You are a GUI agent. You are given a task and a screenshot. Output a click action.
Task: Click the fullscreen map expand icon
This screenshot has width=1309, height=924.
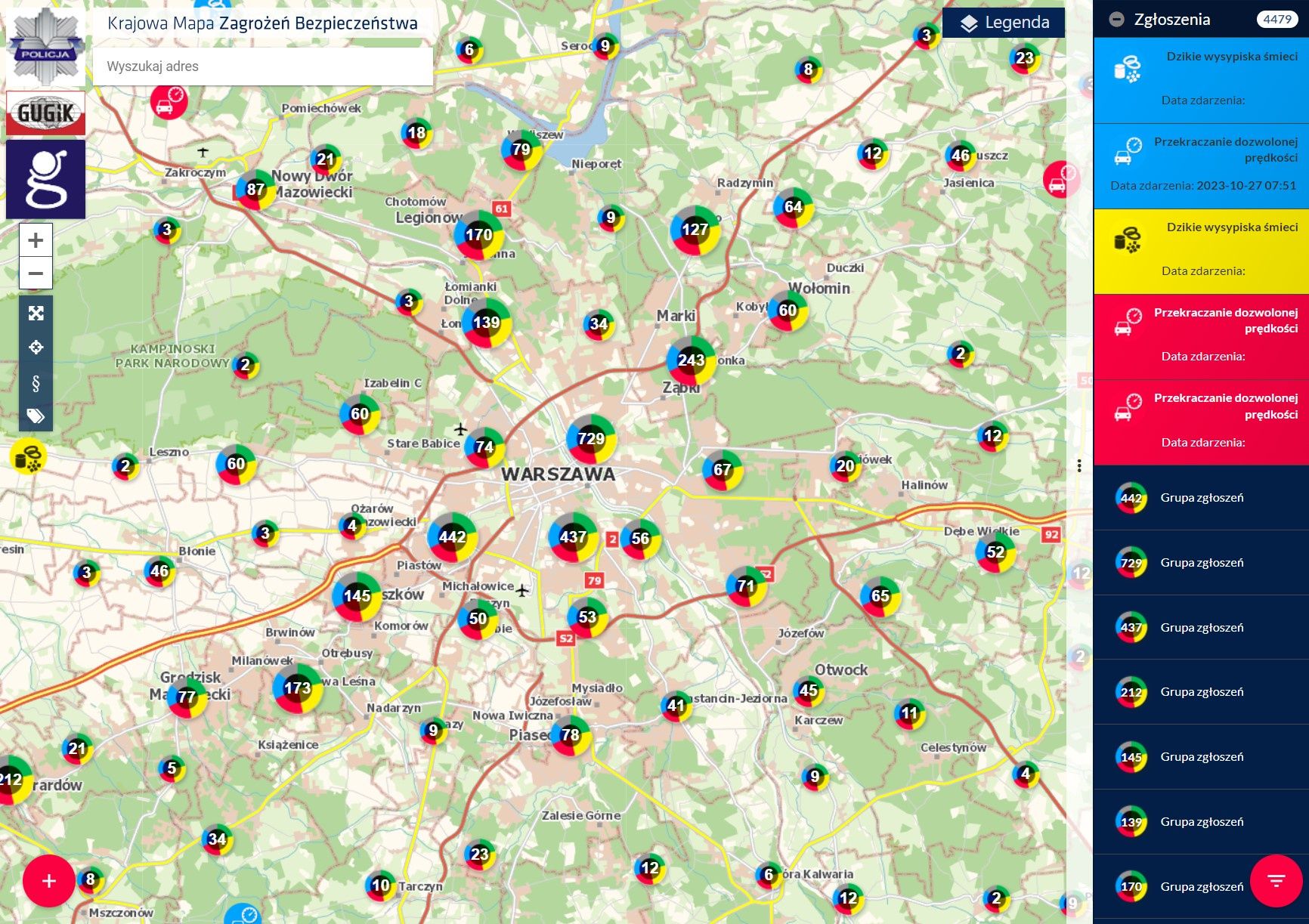pos(35,312)
